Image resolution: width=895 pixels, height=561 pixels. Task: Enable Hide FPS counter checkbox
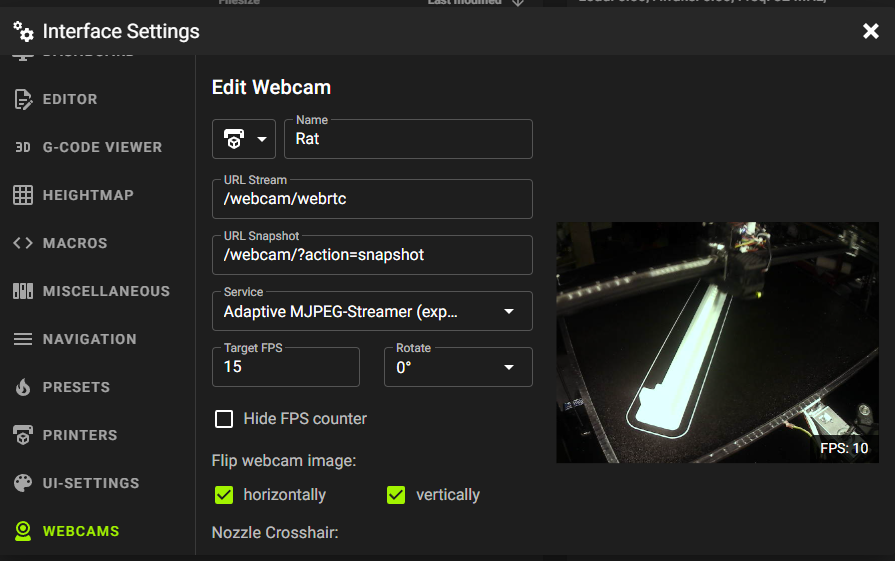coord(224,419)
